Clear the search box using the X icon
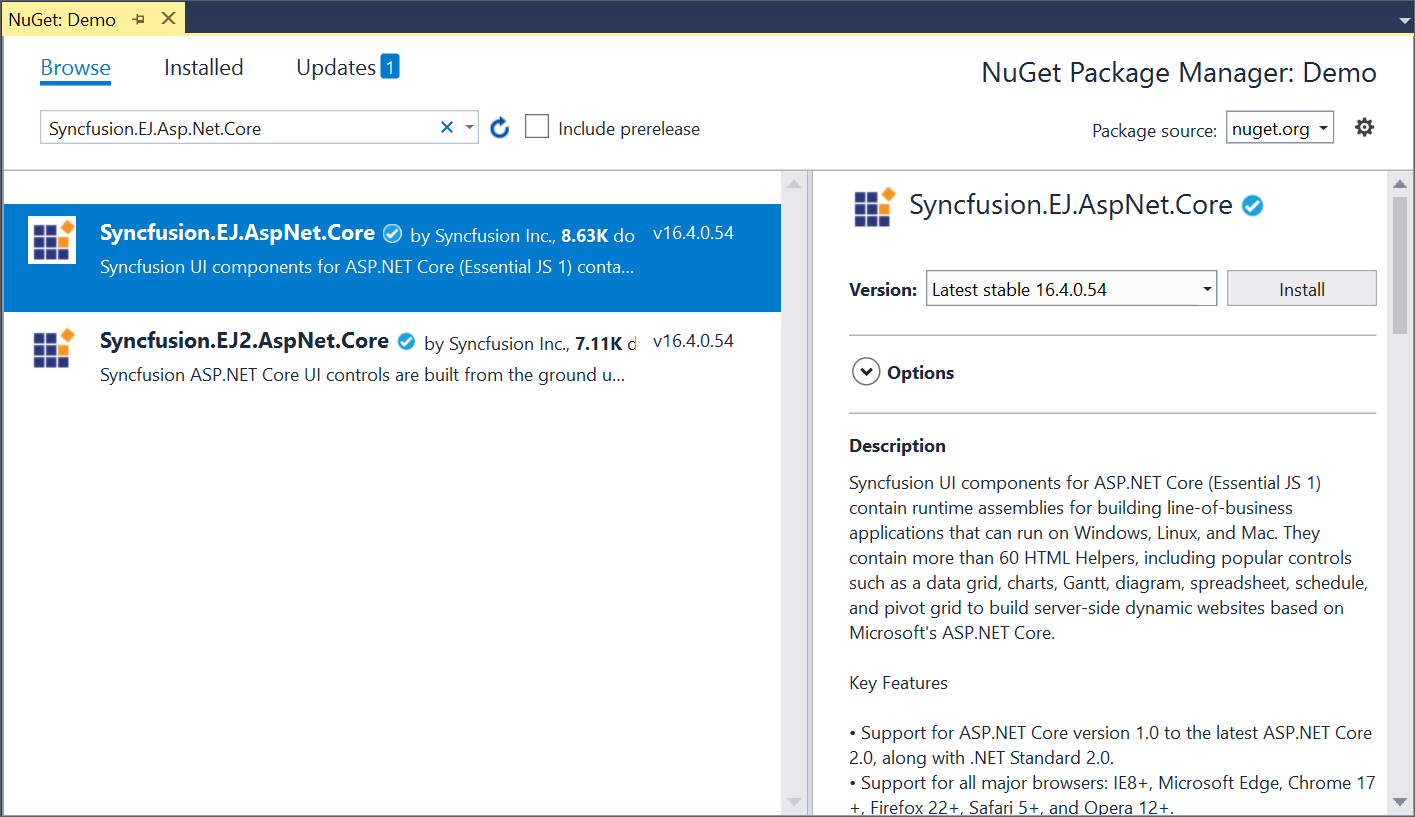The width and height of the screenshot is (1415, 817). coord(446,127)
